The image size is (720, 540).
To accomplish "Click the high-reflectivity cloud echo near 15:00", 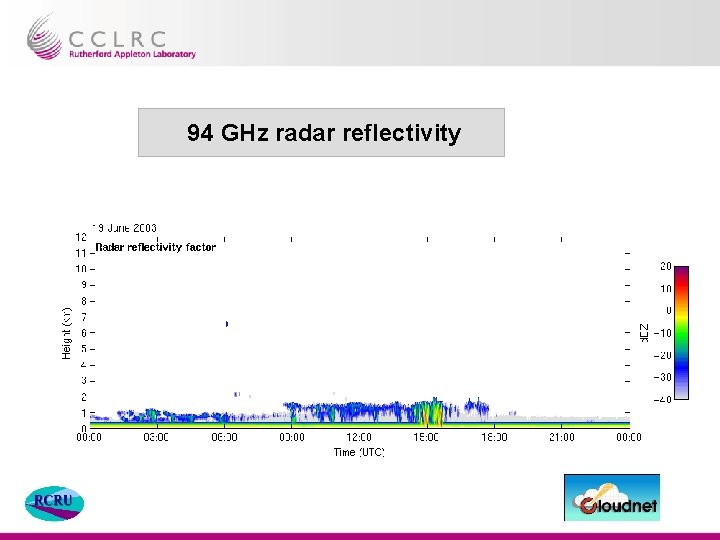I will pyautogui.click(x=429, y=412).
